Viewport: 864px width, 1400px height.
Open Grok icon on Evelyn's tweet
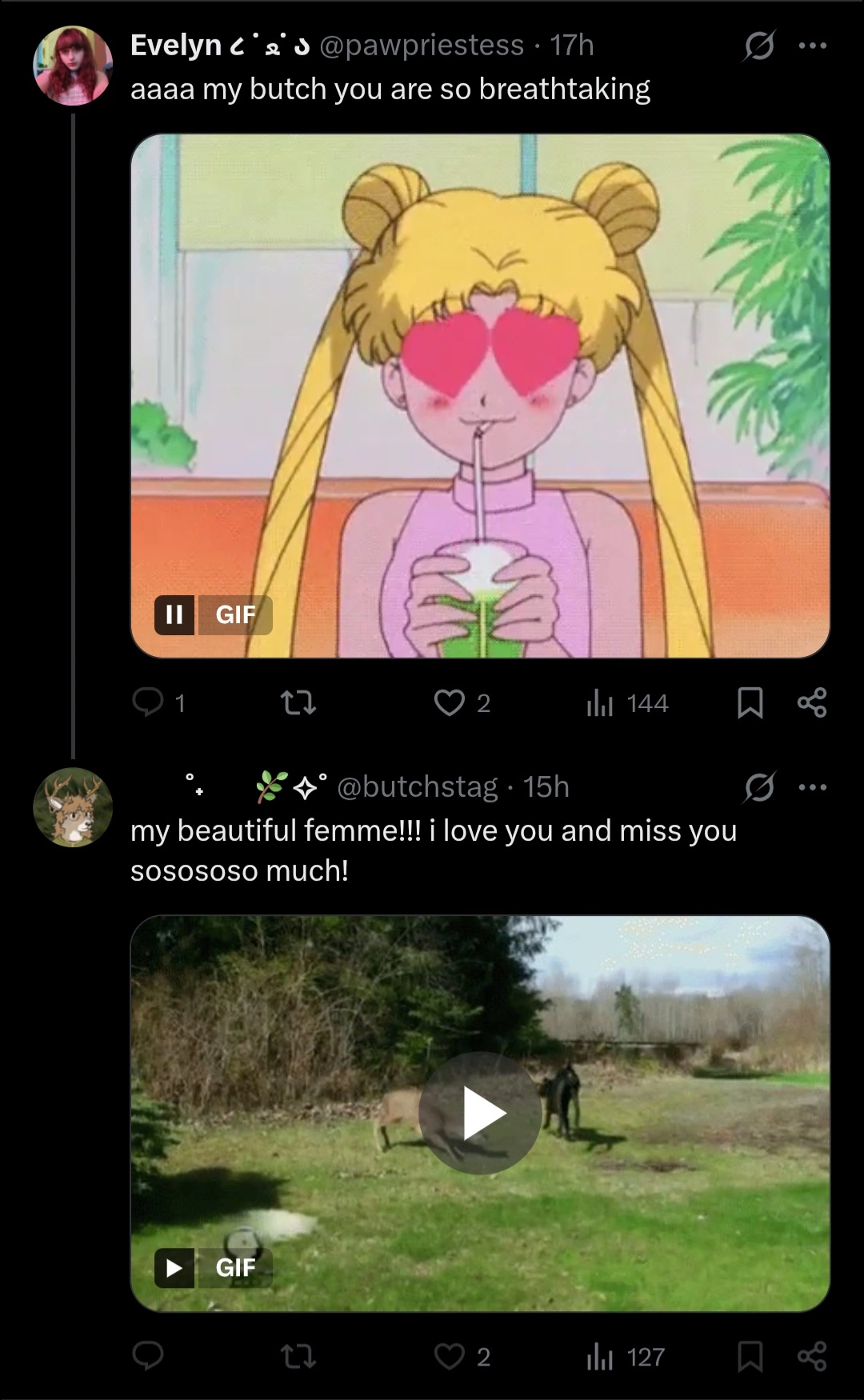pyautogui.click(x=758, y=46)
